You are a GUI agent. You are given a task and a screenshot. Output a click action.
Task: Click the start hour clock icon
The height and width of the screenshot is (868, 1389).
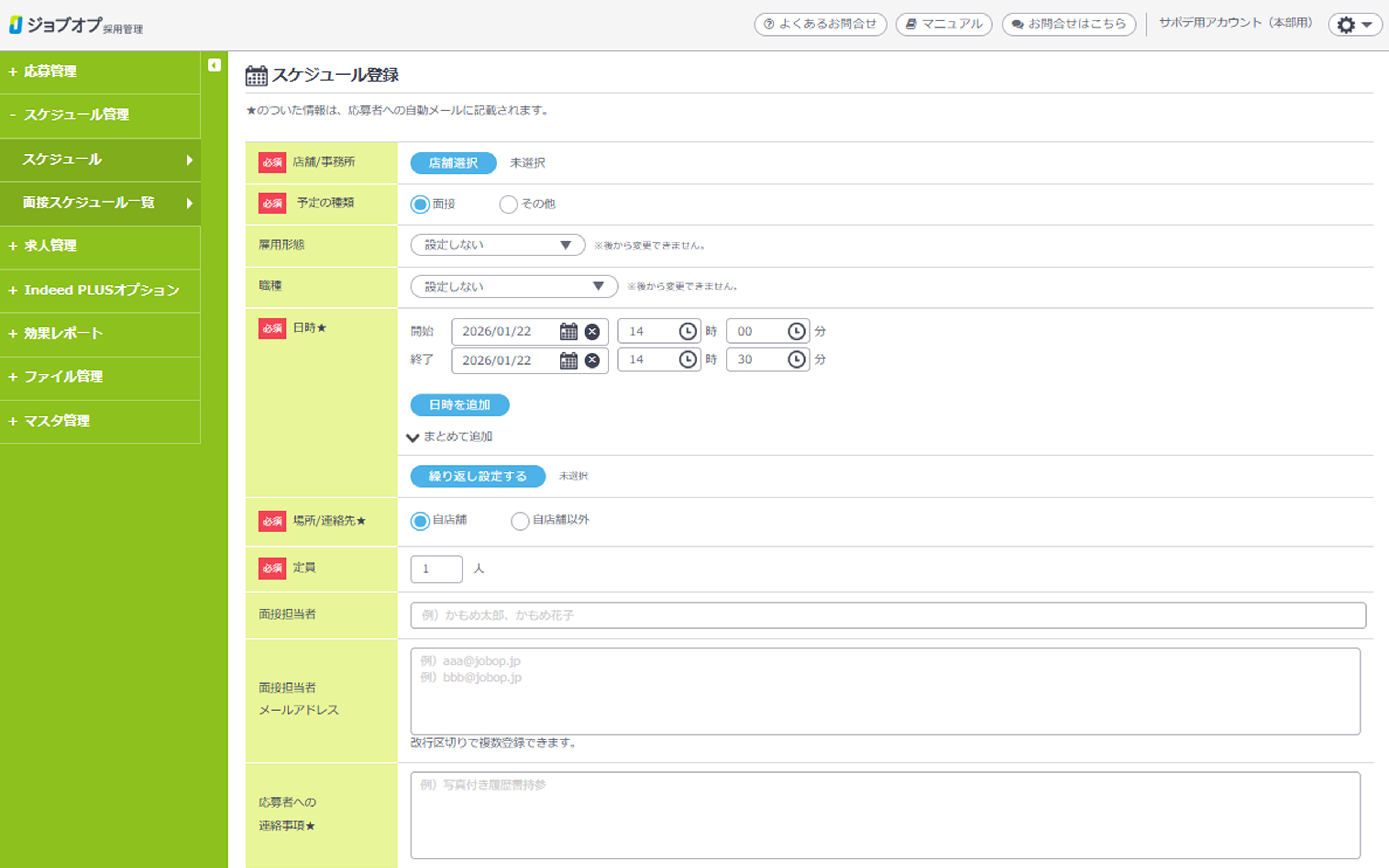(687, 331)
